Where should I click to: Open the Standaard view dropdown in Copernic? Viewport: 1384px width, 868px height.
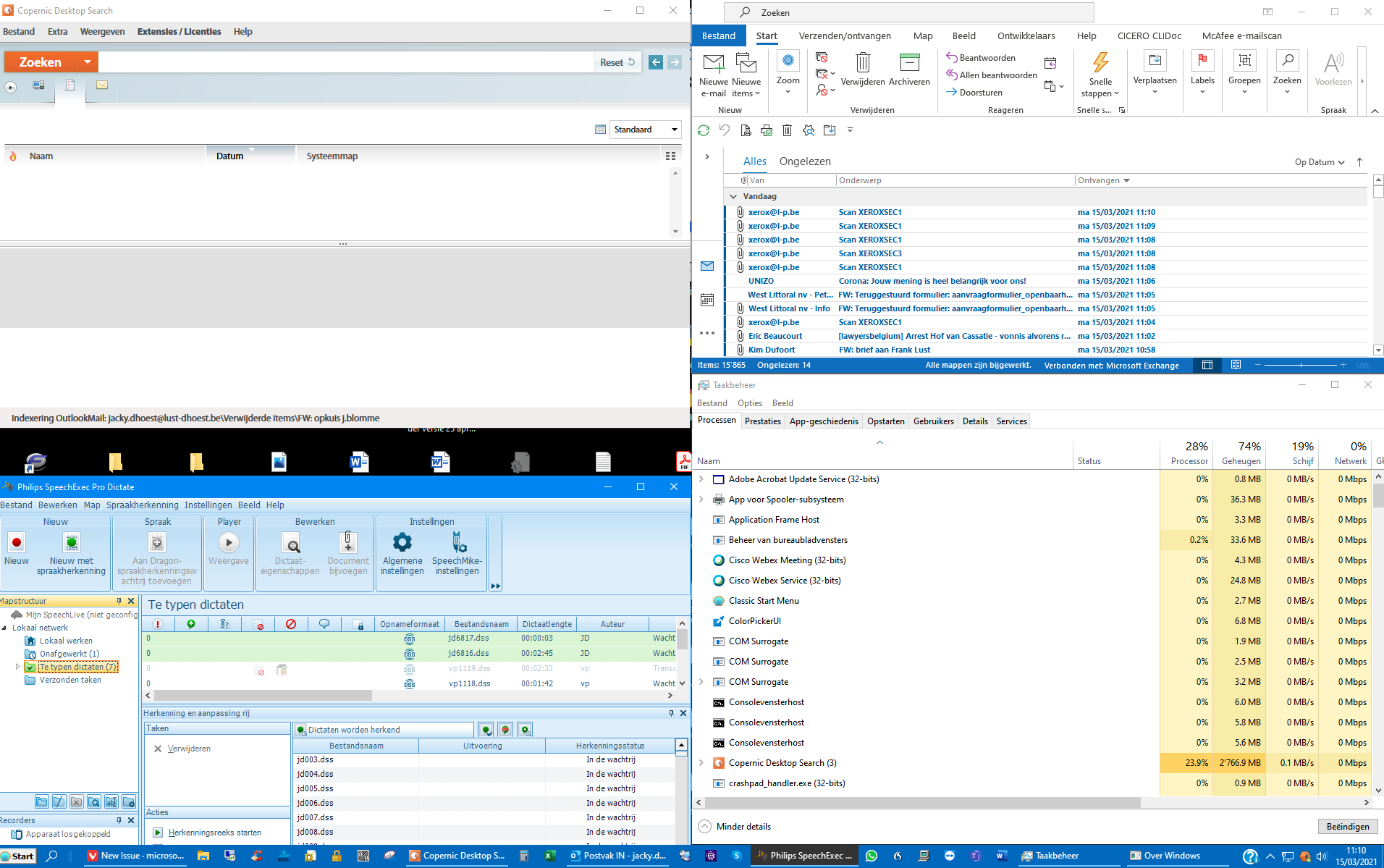pos(646,130)
